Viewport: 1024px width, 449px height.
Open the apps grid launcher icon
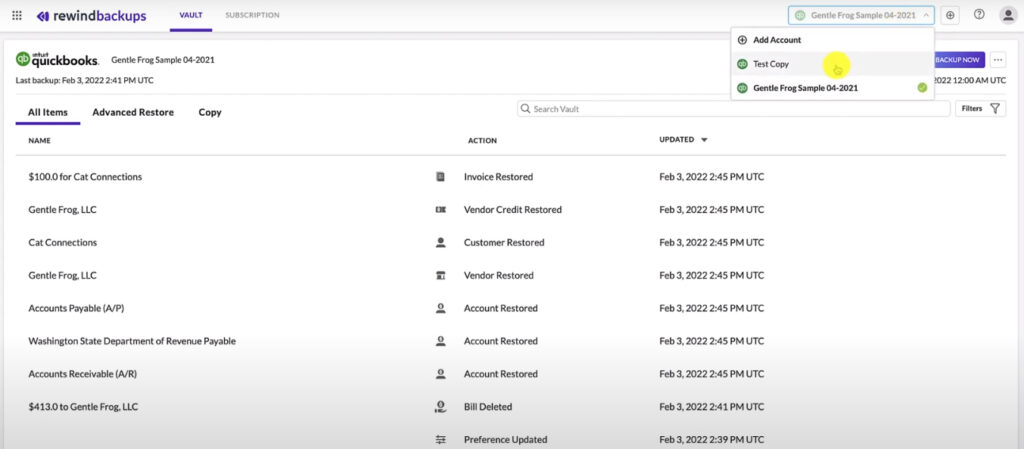(x=16, y=15)
